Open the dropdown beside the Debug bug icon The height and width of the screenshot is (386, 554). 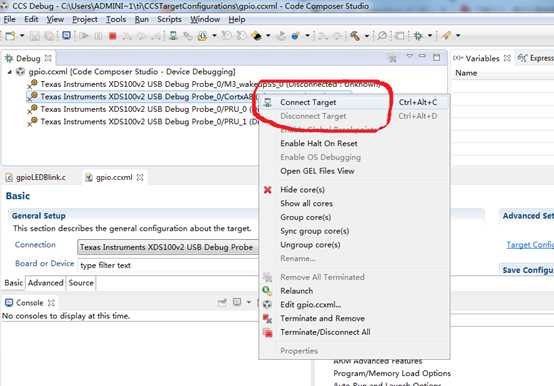point(430,36)
